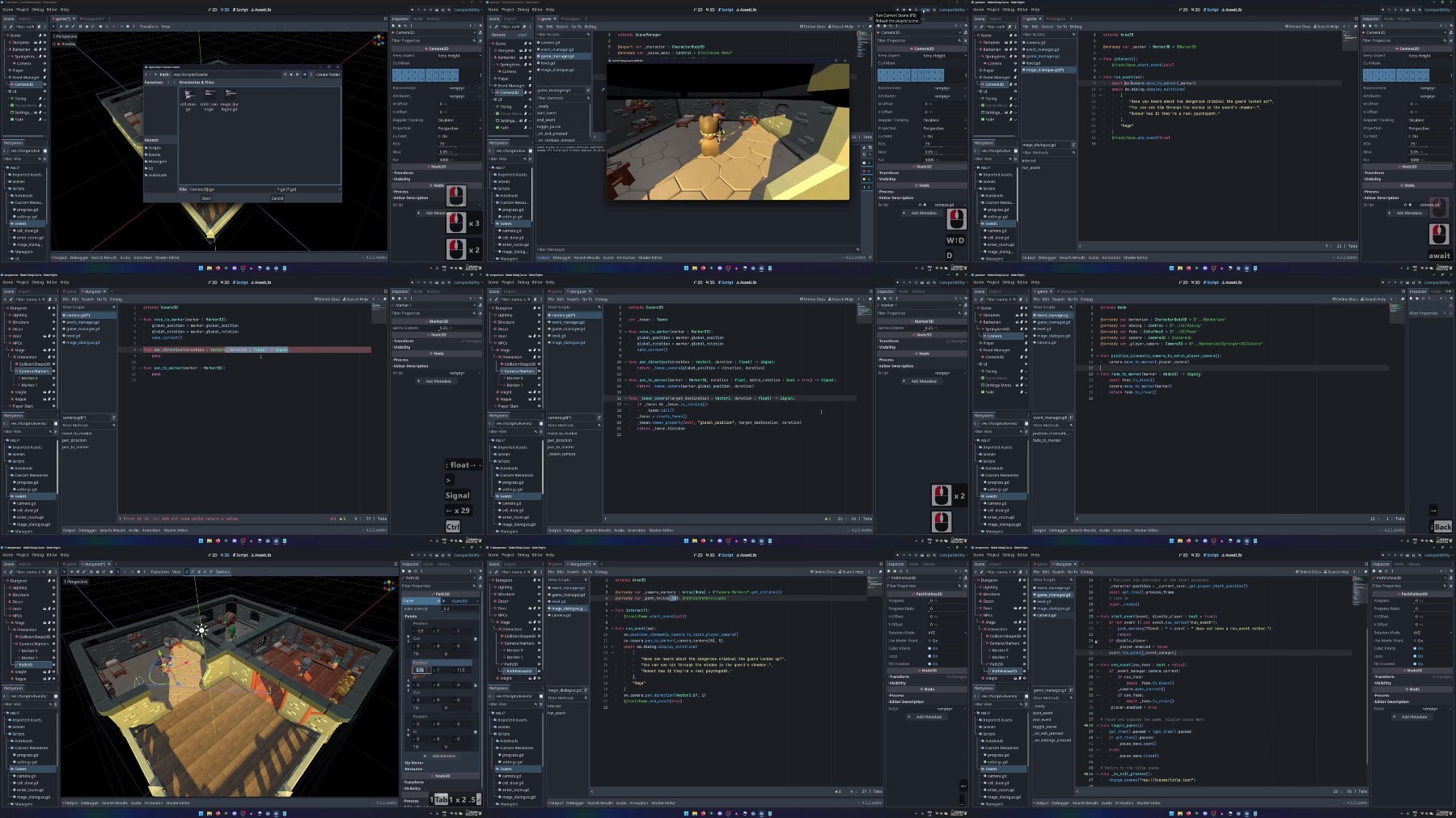Select mage_dialogue.gd thumbnail in the file dialog
The height and width of the screenshot is (818, 1456).
pos(231,99)
